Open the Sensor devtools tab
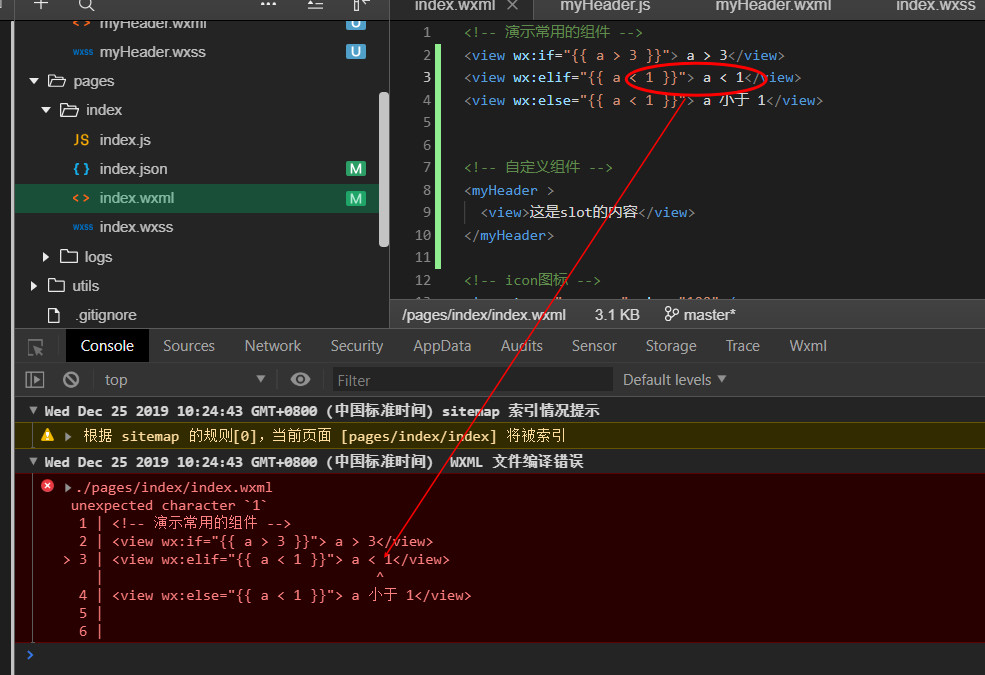 pos(594,346)
